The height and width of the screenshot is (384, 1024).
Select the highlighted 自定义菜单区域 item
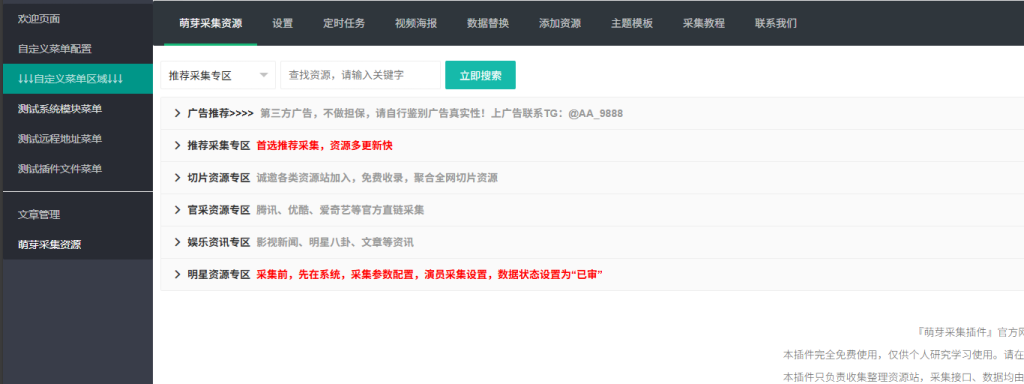77,79
